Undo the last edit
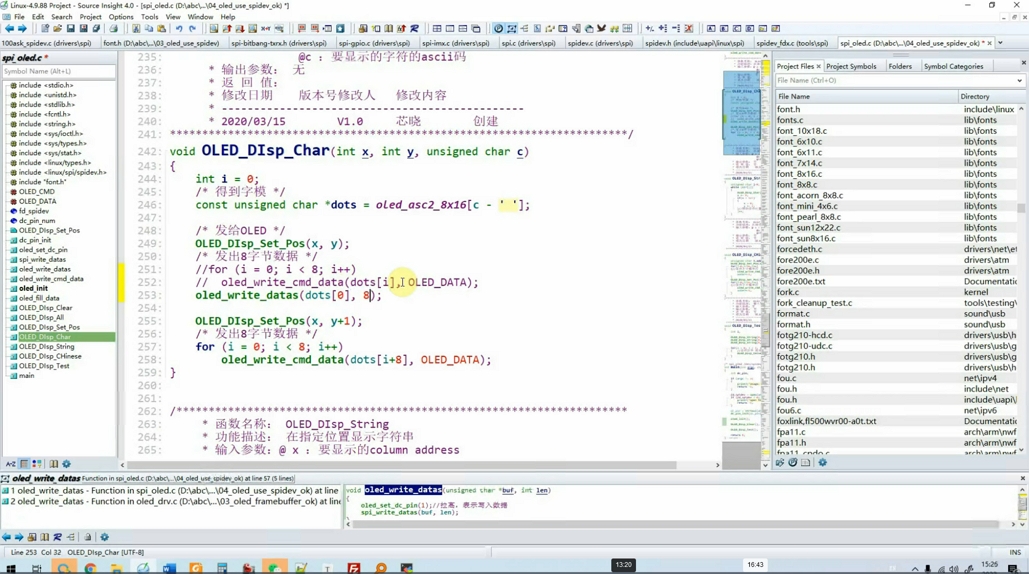The height and width of the screenshot is (574, 1029). [178, 29]
